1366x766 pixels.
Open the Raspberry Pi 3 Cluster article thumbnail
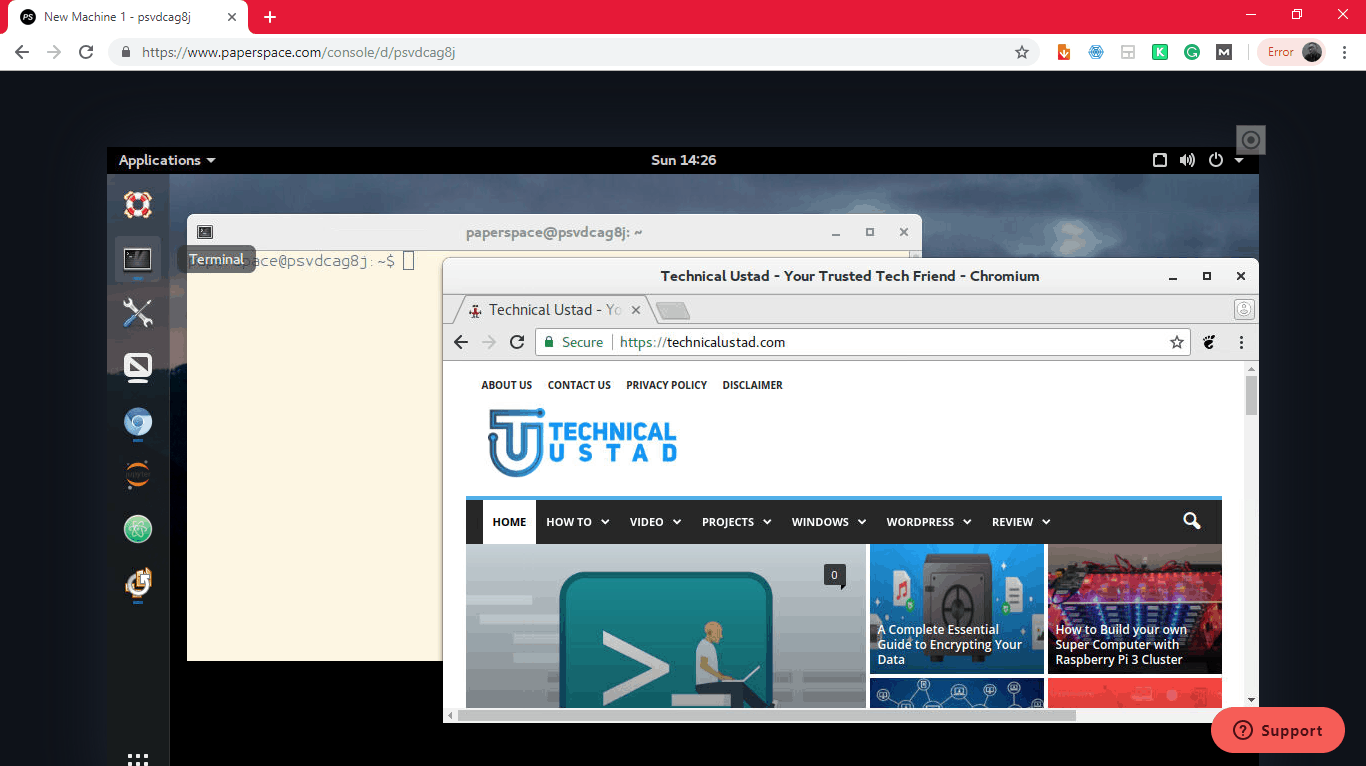(x=1135, y=609)
